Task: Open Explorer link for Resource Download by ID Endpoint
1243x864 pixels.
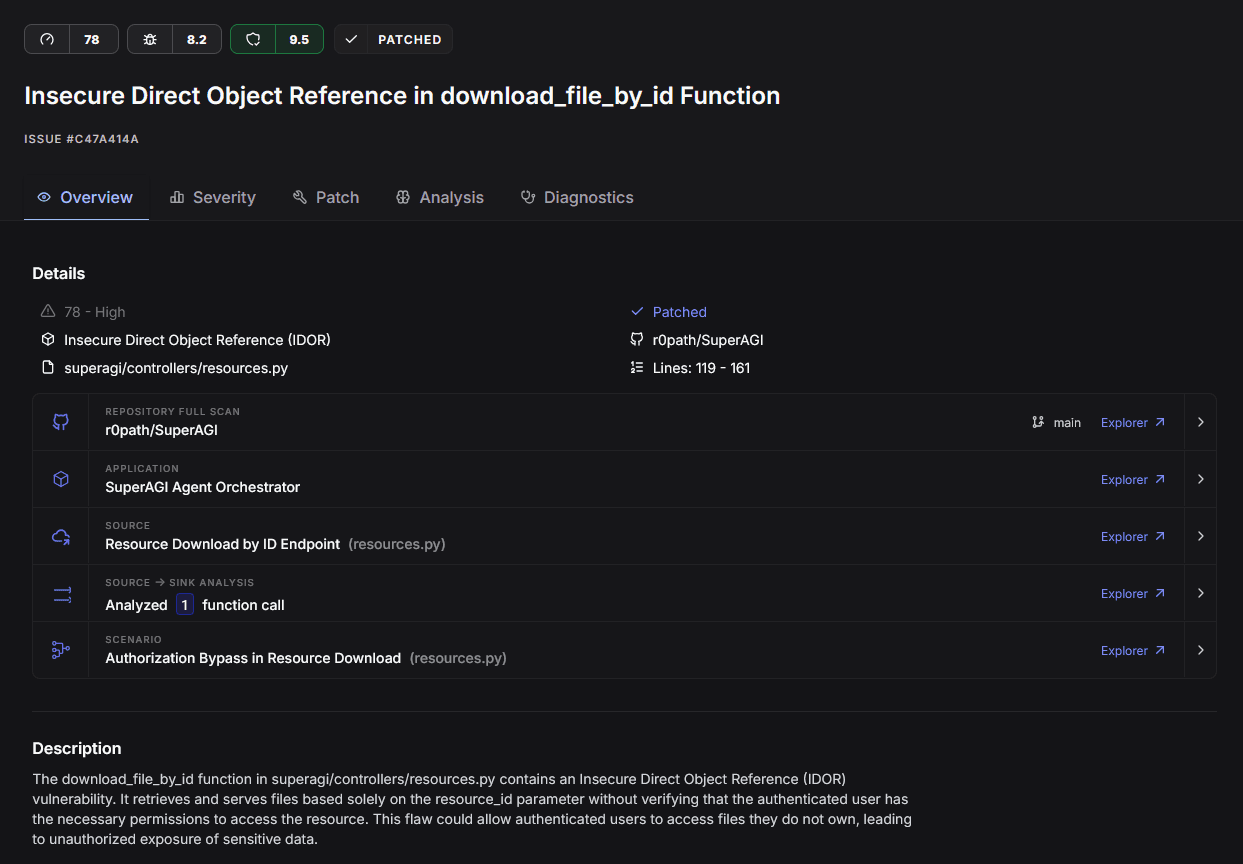Action: tap(1132, 537)
